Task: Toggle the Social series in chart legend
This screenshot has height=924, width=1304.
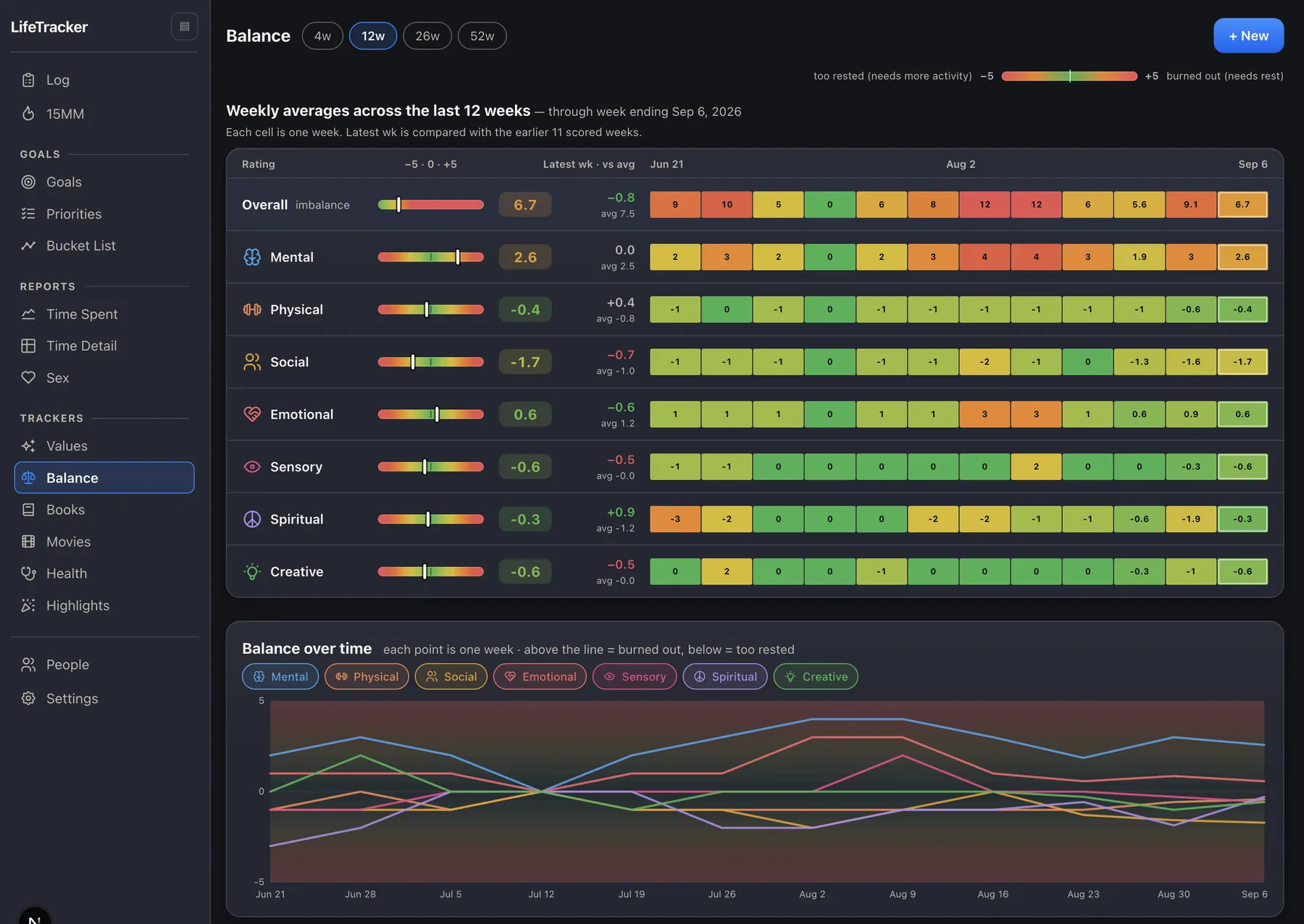Action: click(451, 676)
